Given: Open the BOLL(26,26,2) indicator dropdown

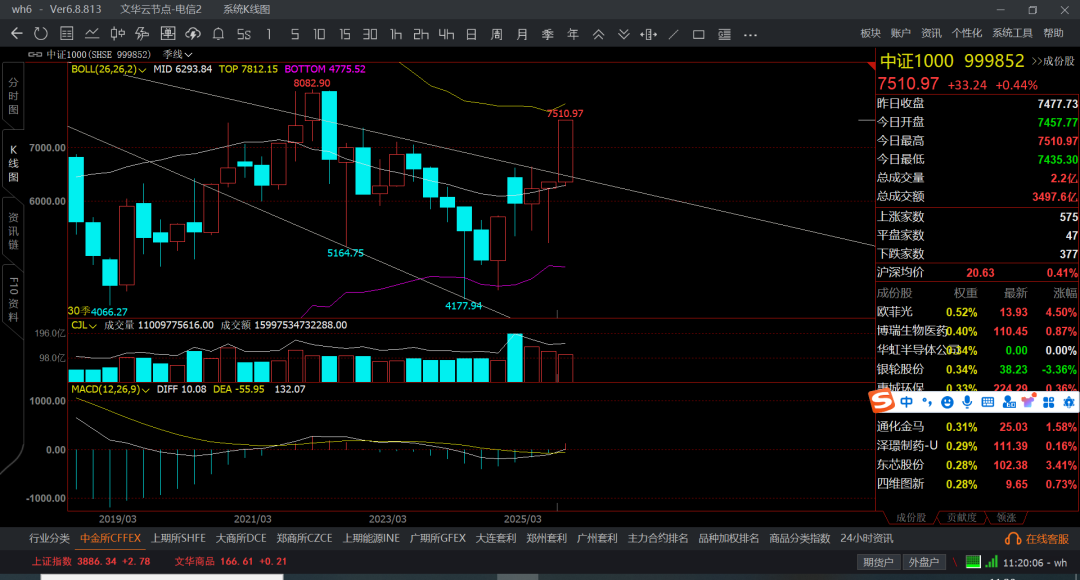Looking at the screenshot, I should click(109, 70).
